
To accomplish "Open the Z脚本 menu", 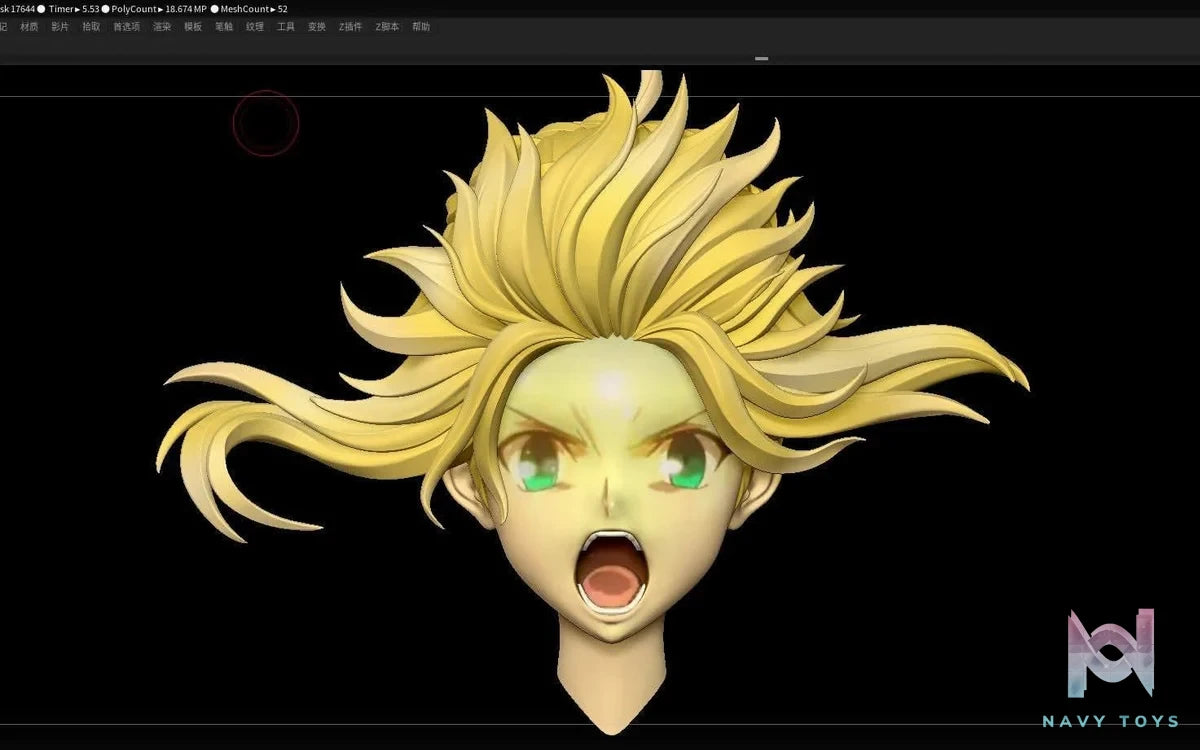I will [x=387, y=27].
